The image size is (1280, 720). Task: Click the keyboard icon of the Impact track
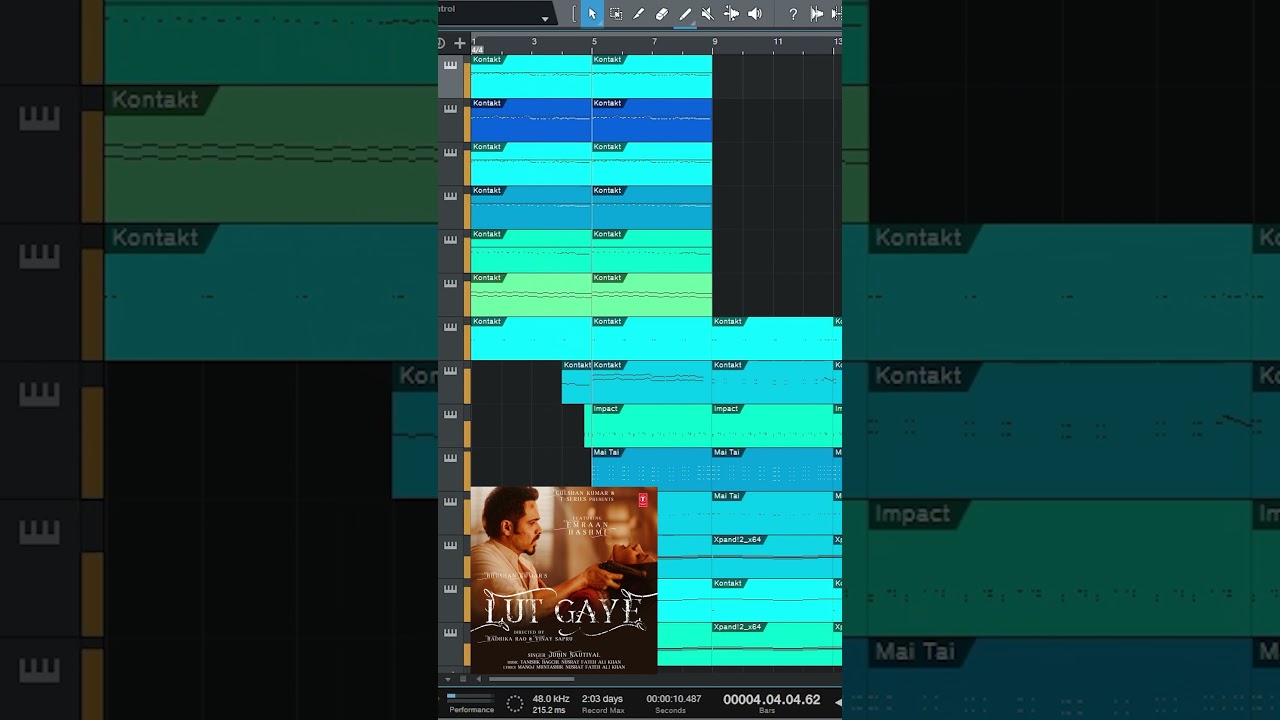coord(450,415)
